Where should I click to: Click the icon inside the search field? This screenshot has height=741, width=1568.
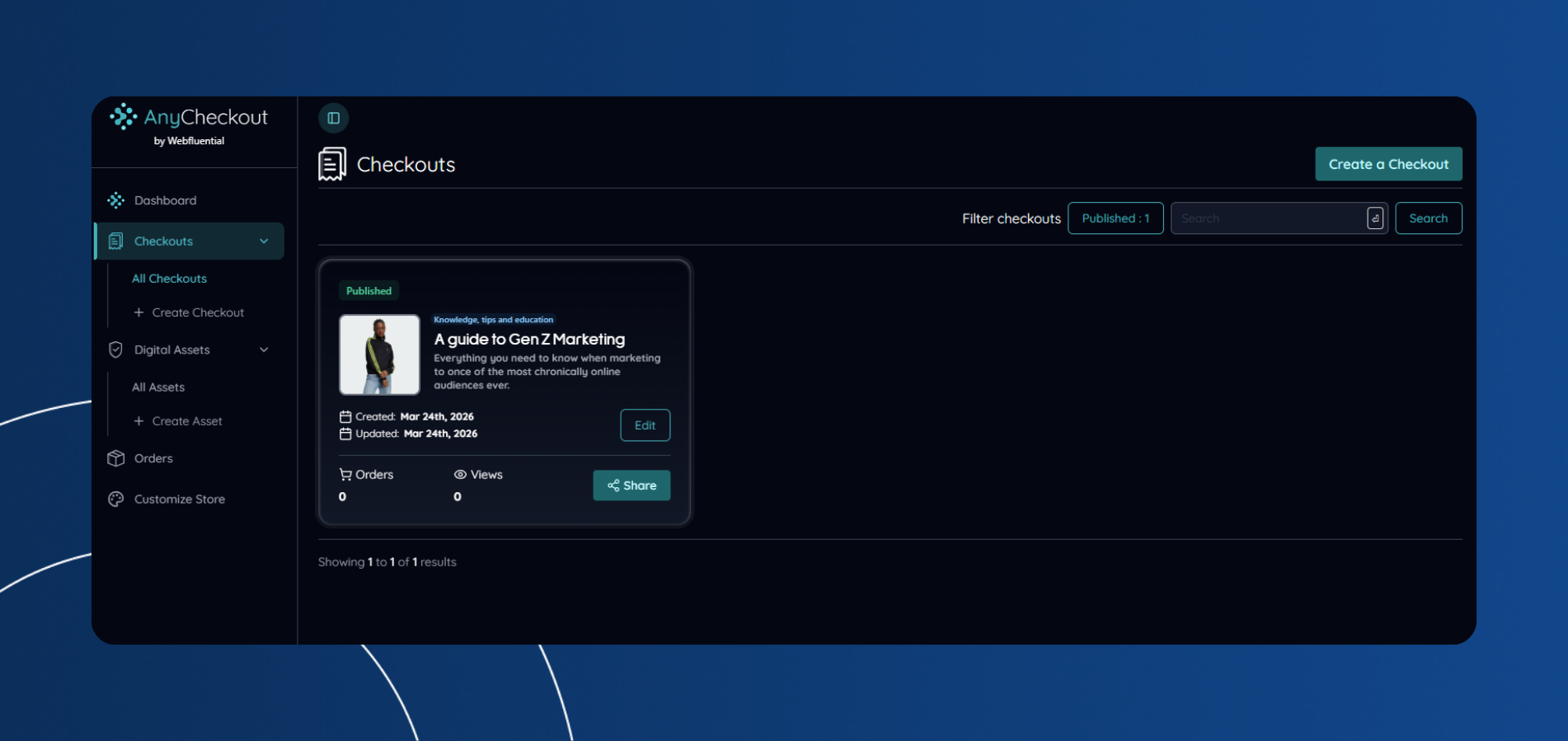pos(1374,218)
